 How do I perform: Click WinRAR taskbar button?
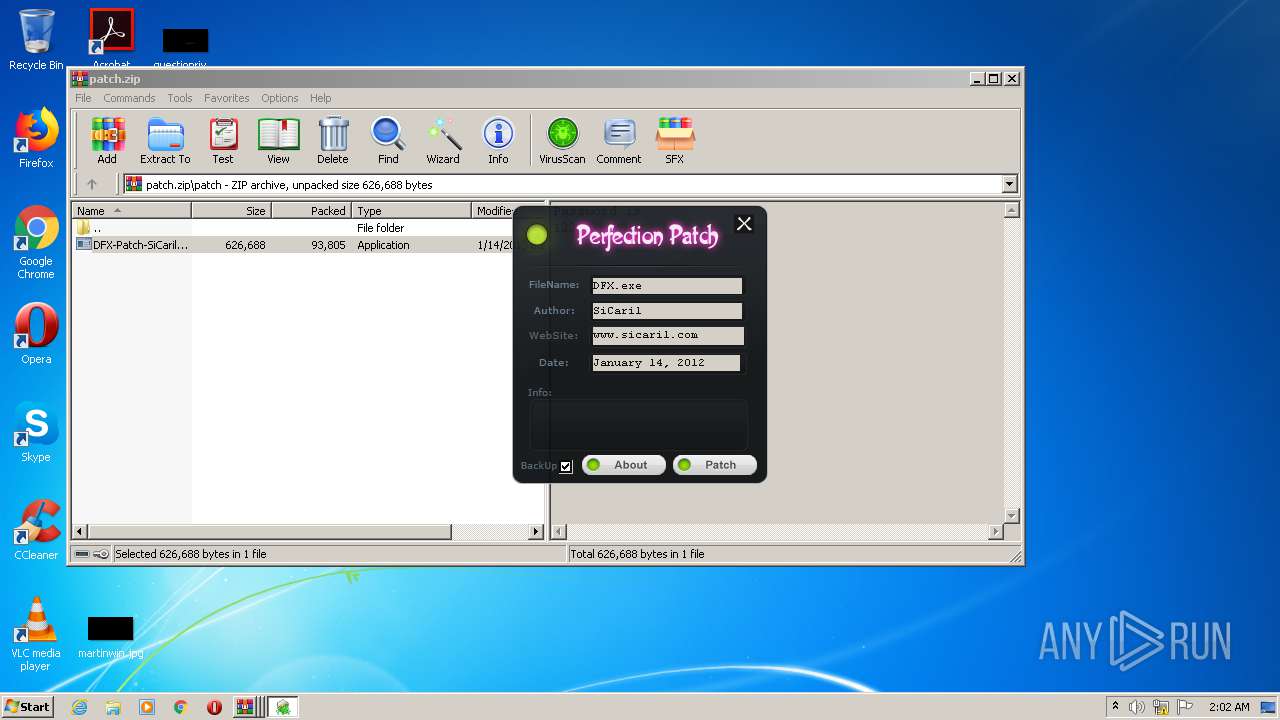click(x=247, y=707)
